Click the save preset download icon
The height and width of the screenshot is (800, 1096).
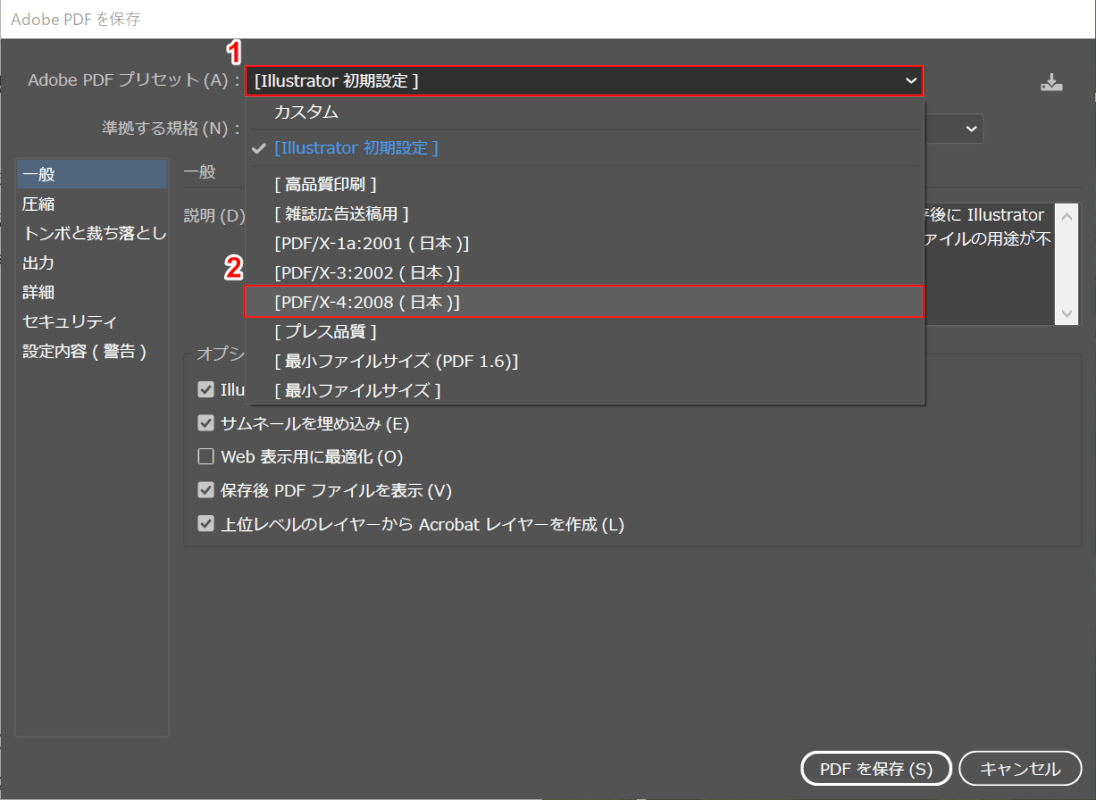coord(1051,82)
